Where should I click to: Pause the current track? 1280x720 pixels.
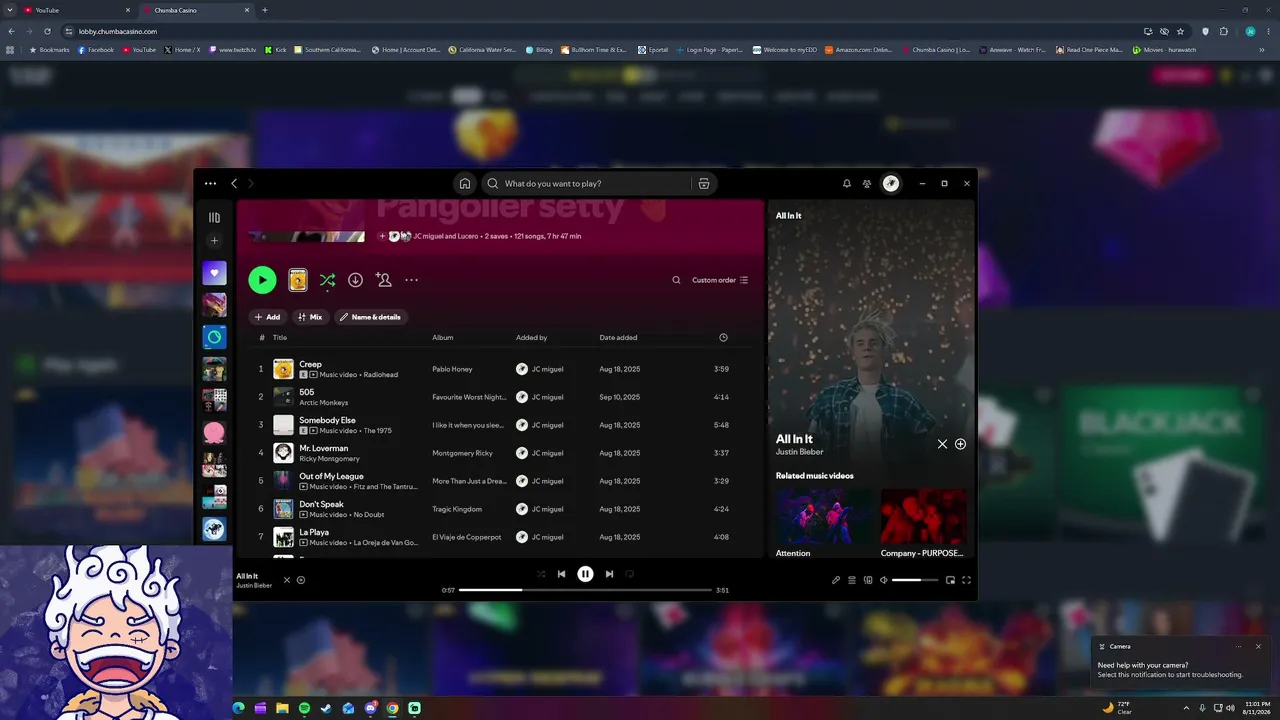[x=585, y=574]
